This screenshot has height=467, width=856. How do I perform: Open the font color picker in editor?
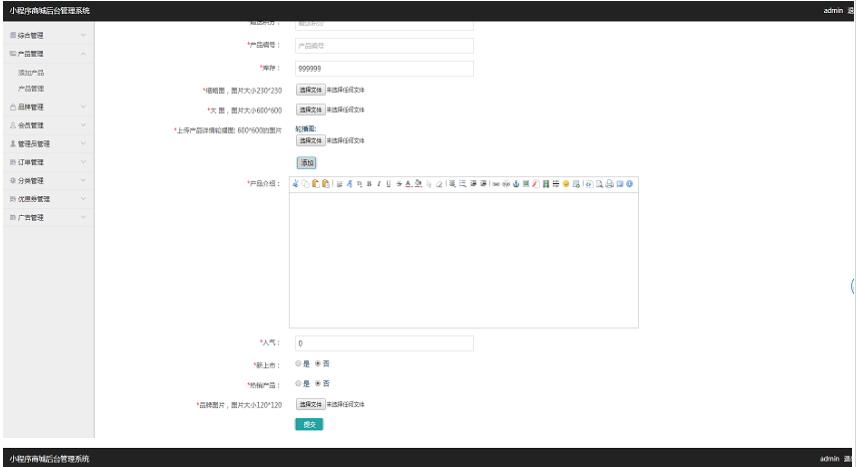pyautogui.click(x=408, y=184)
